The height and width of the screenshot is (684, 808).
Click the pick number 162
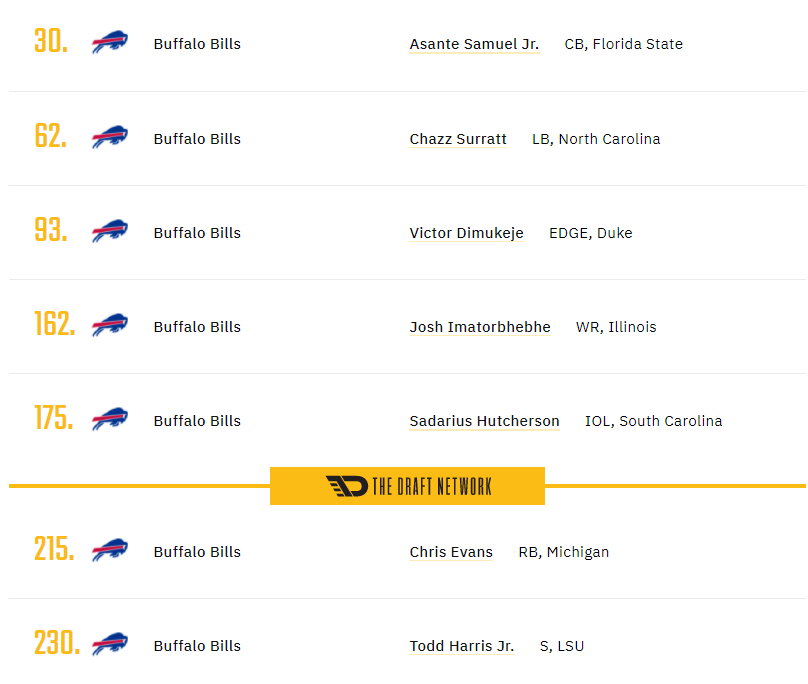point(55,324)
